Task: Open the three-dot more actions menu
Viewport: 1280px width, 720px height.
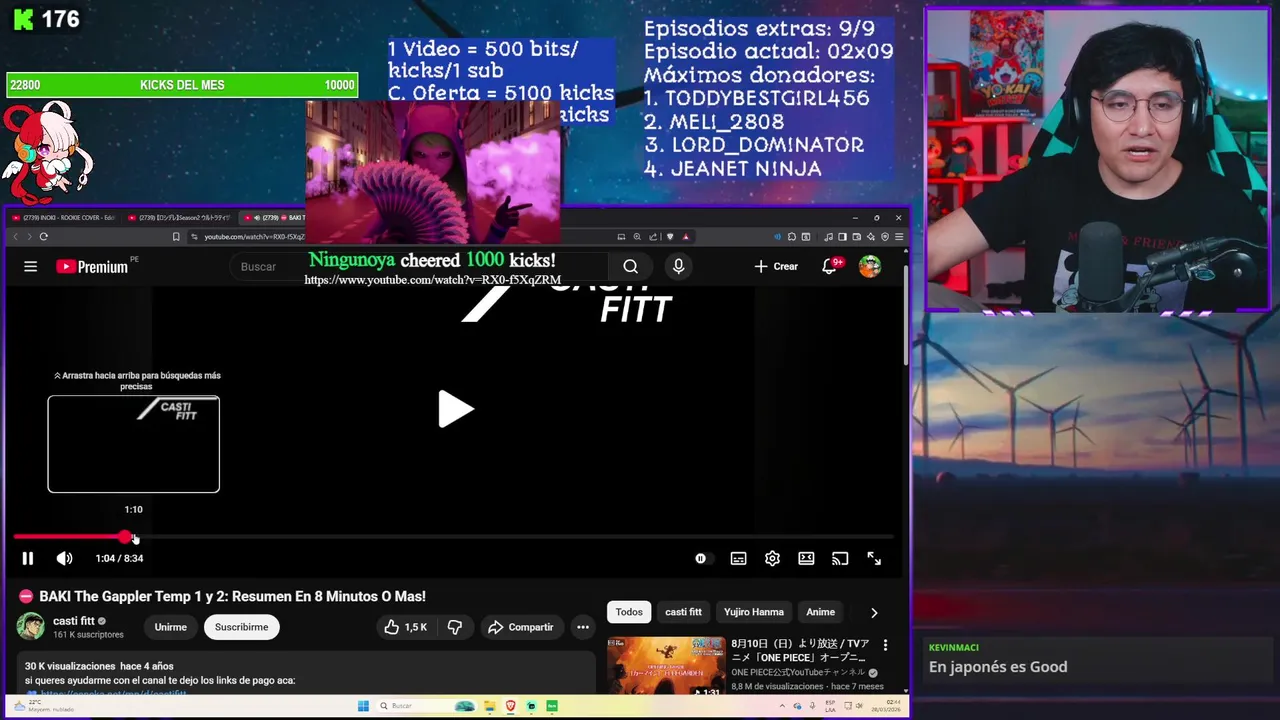Action: click(582, 627)
